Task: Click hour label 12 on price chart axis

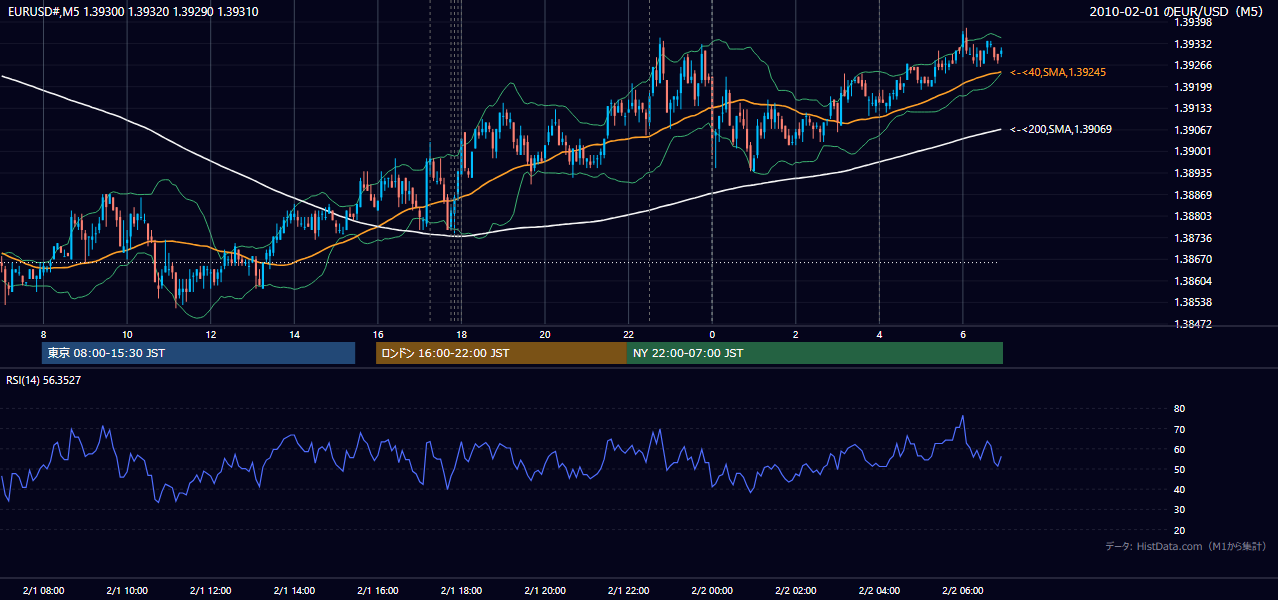Action: 210,333
